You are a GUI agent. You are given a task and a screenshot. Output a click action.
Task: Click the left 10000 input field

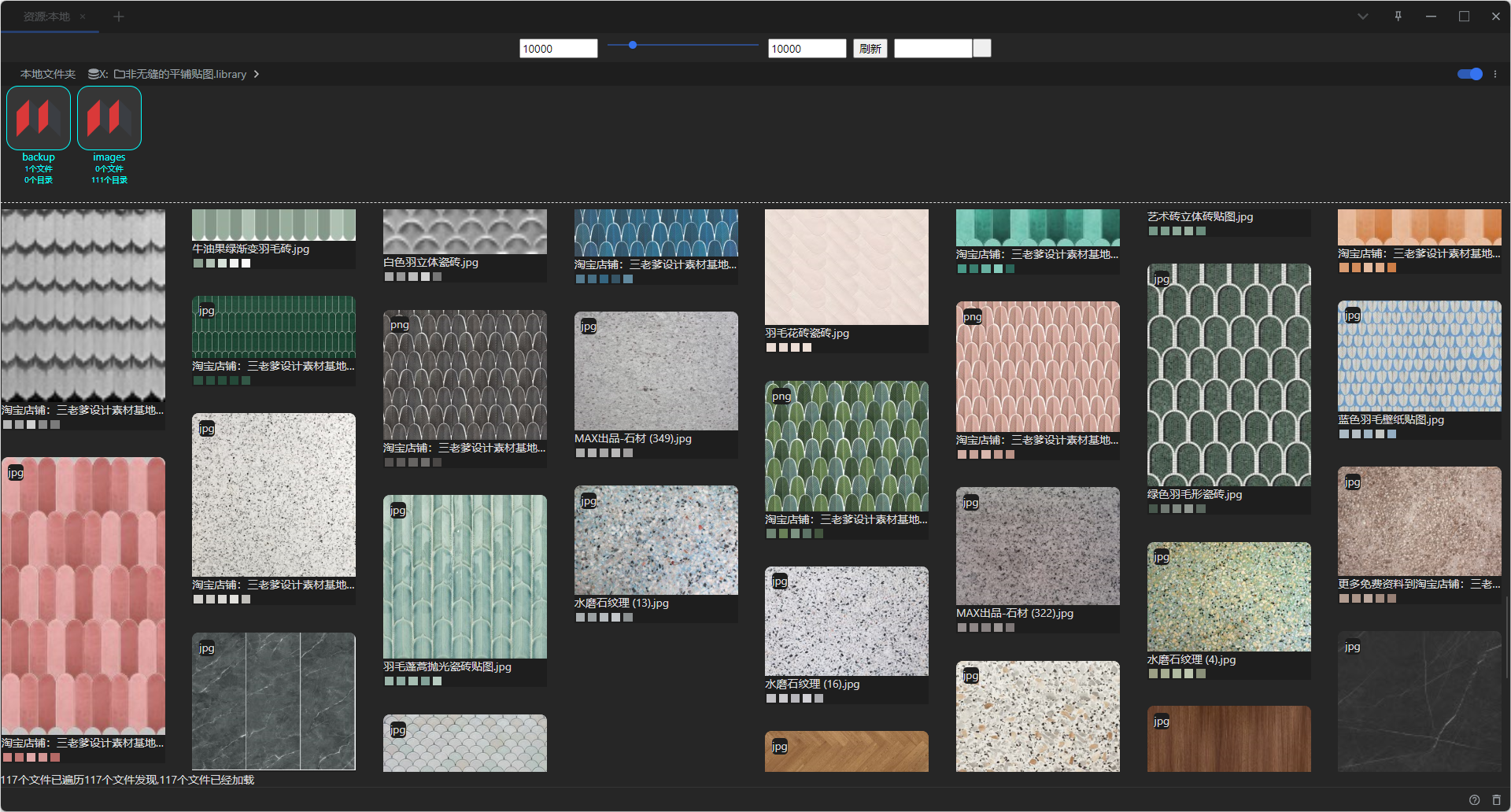(x=558, y=49)
